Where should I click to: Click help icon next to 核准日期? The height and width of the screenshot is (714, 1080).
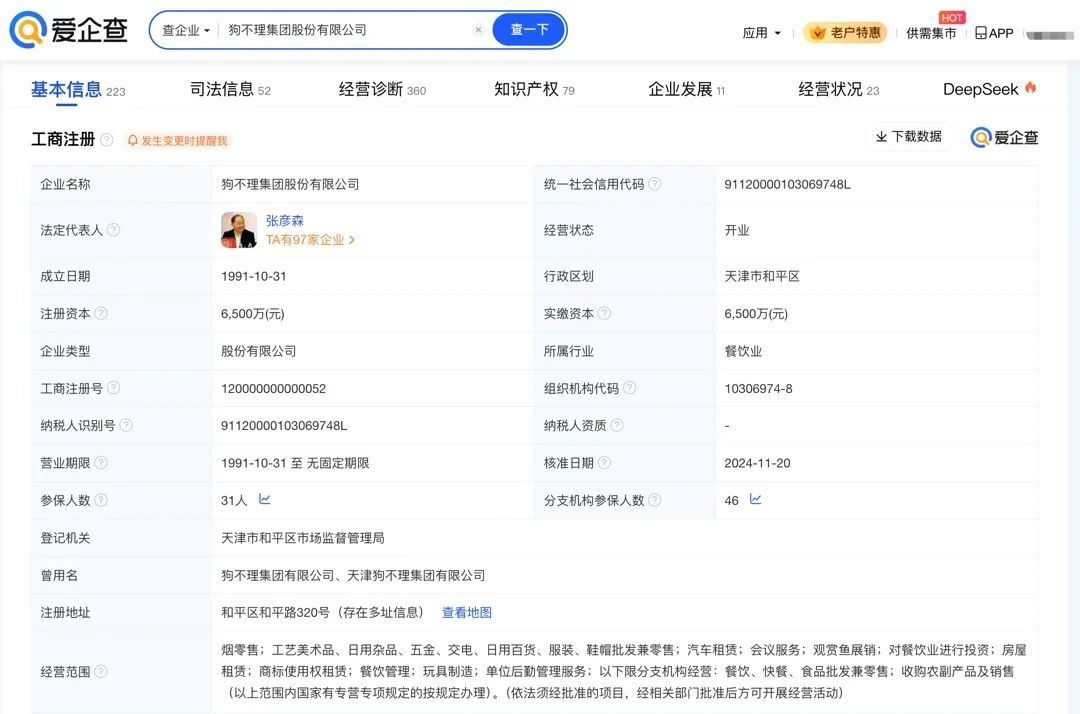[604, 463]
